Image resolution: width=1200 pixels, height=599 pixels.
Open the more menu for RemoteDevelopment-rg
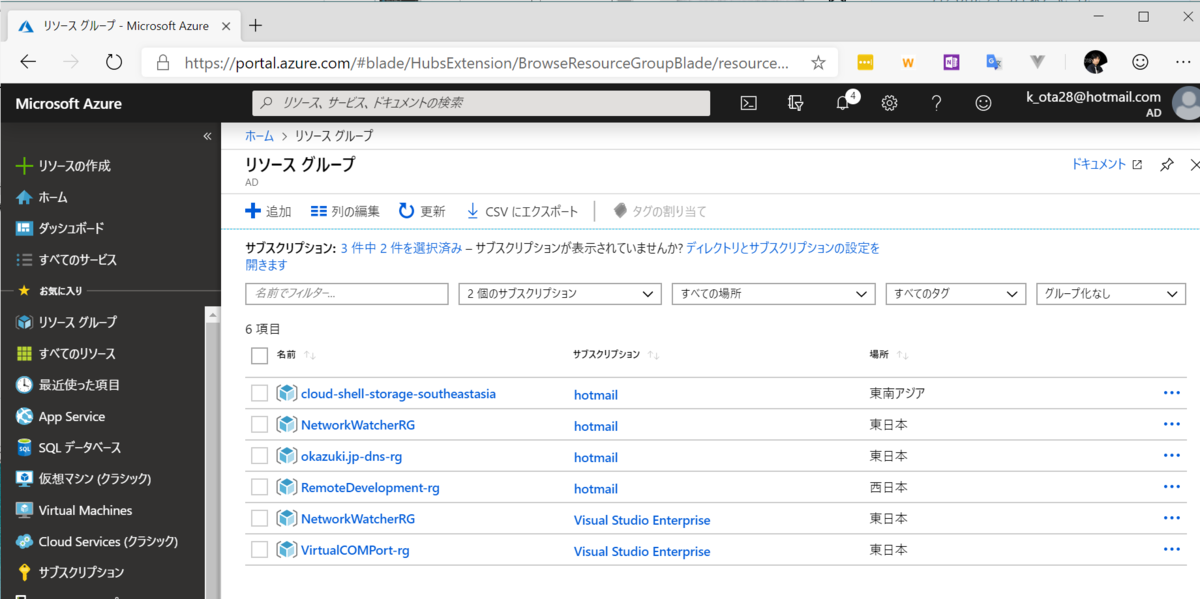tap(1172, 487)
